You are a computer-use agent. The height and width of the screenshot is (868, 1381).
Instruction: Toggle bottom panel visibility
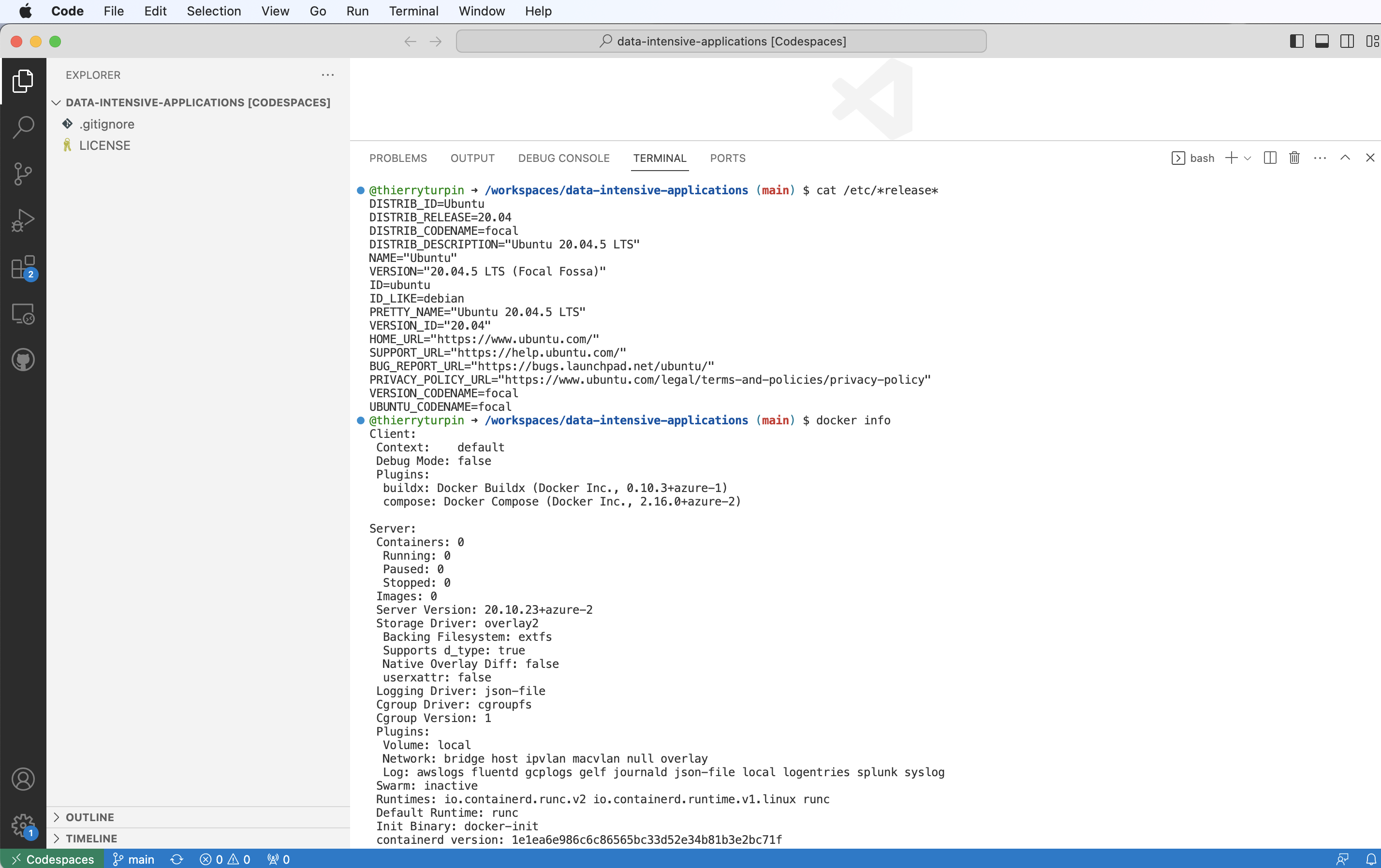click(x=1322, y=41)
